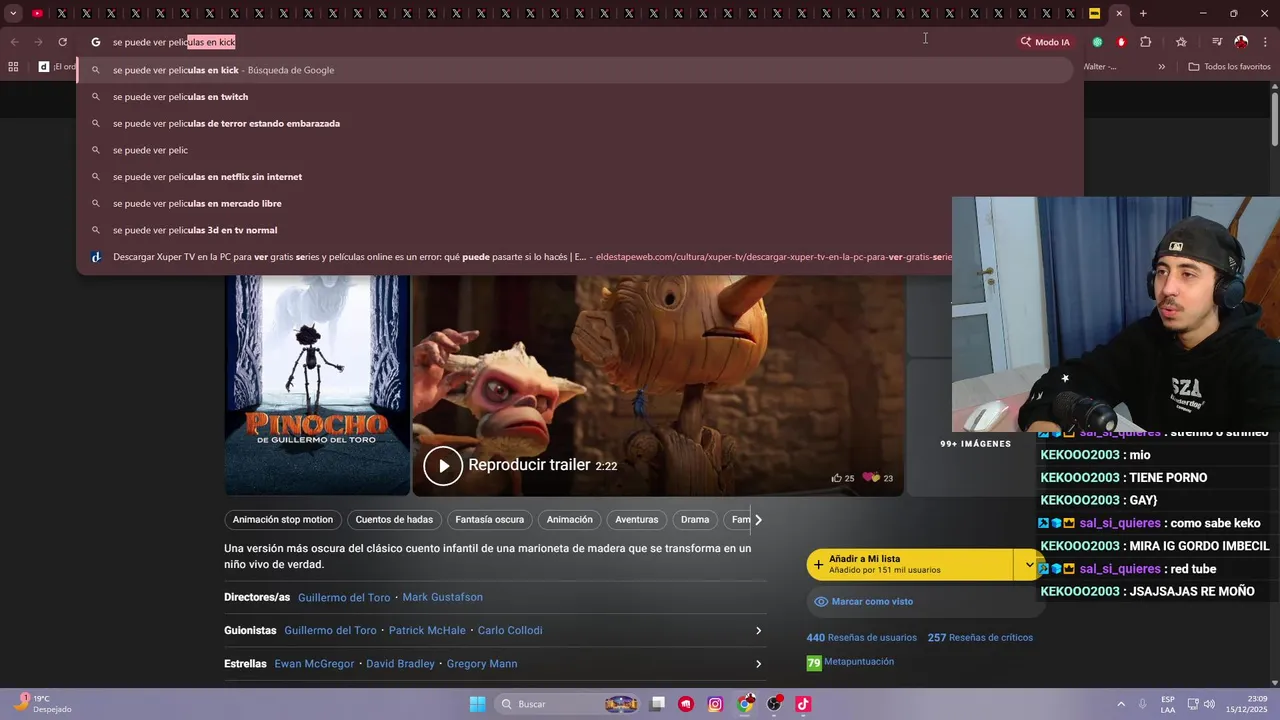Open the 79 Metapuntuación score
This screenshot has width=1280, height=720.
point(850,662)
